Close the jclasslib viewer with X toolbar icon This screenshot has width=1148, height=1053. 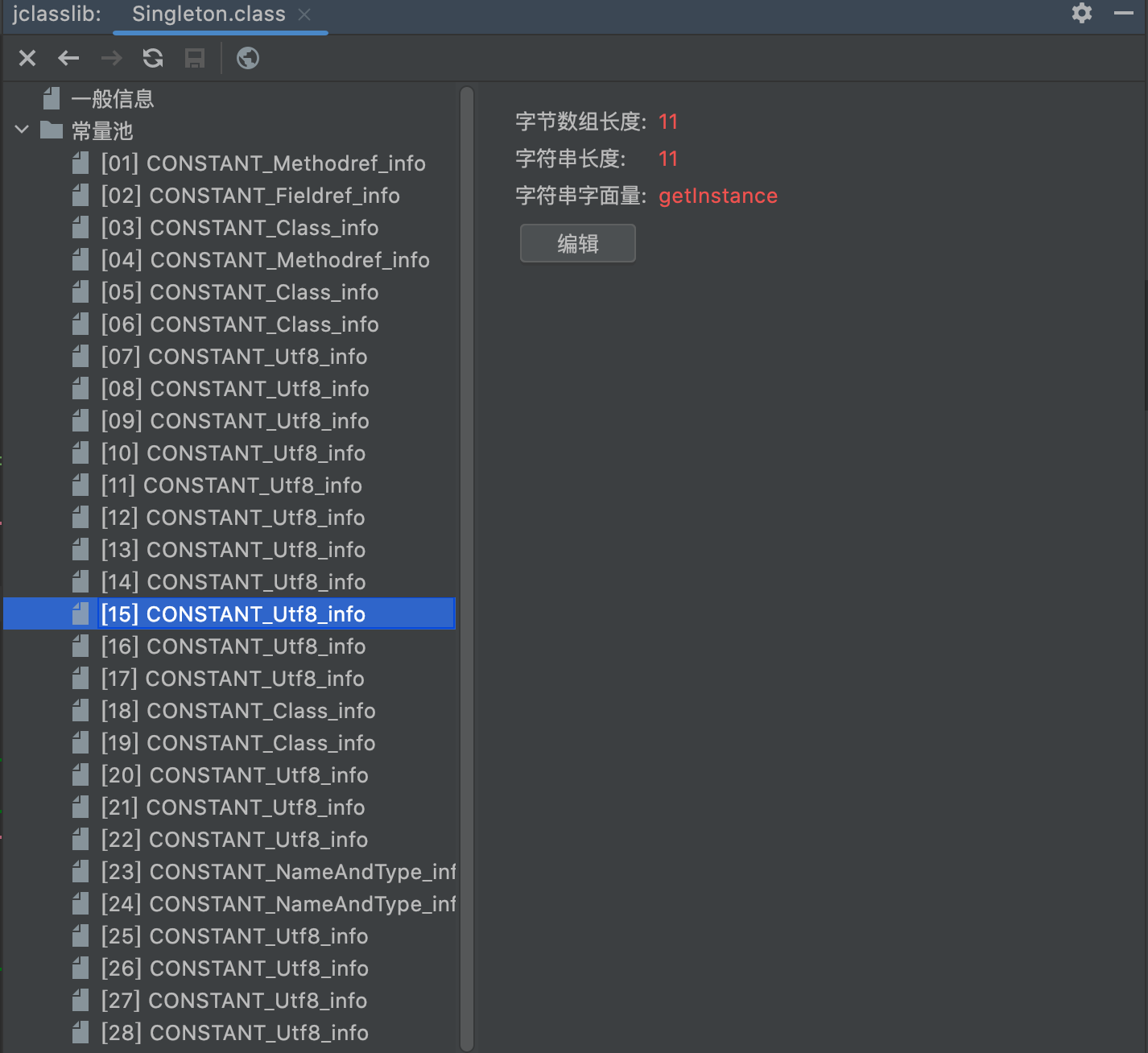[27, 58]
